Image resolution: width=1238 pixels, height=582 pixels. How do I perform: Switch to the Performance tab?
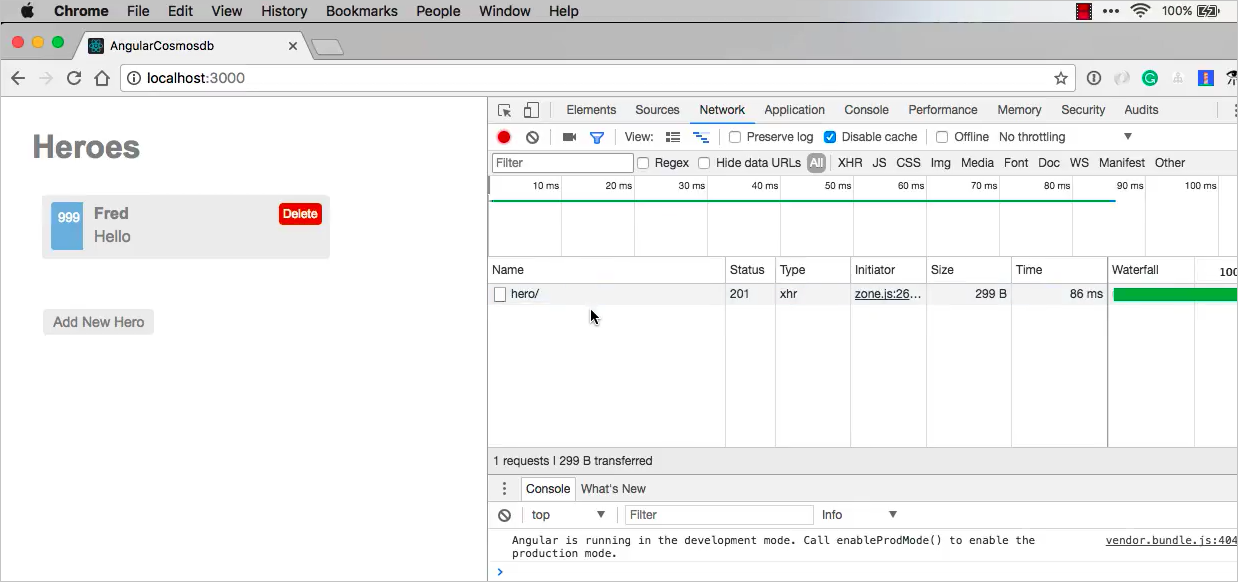tap(942, 109)
